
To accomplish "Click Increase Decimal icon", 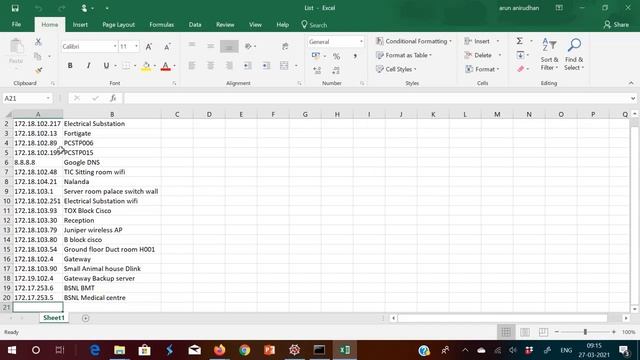I will [x=317, y=70].
